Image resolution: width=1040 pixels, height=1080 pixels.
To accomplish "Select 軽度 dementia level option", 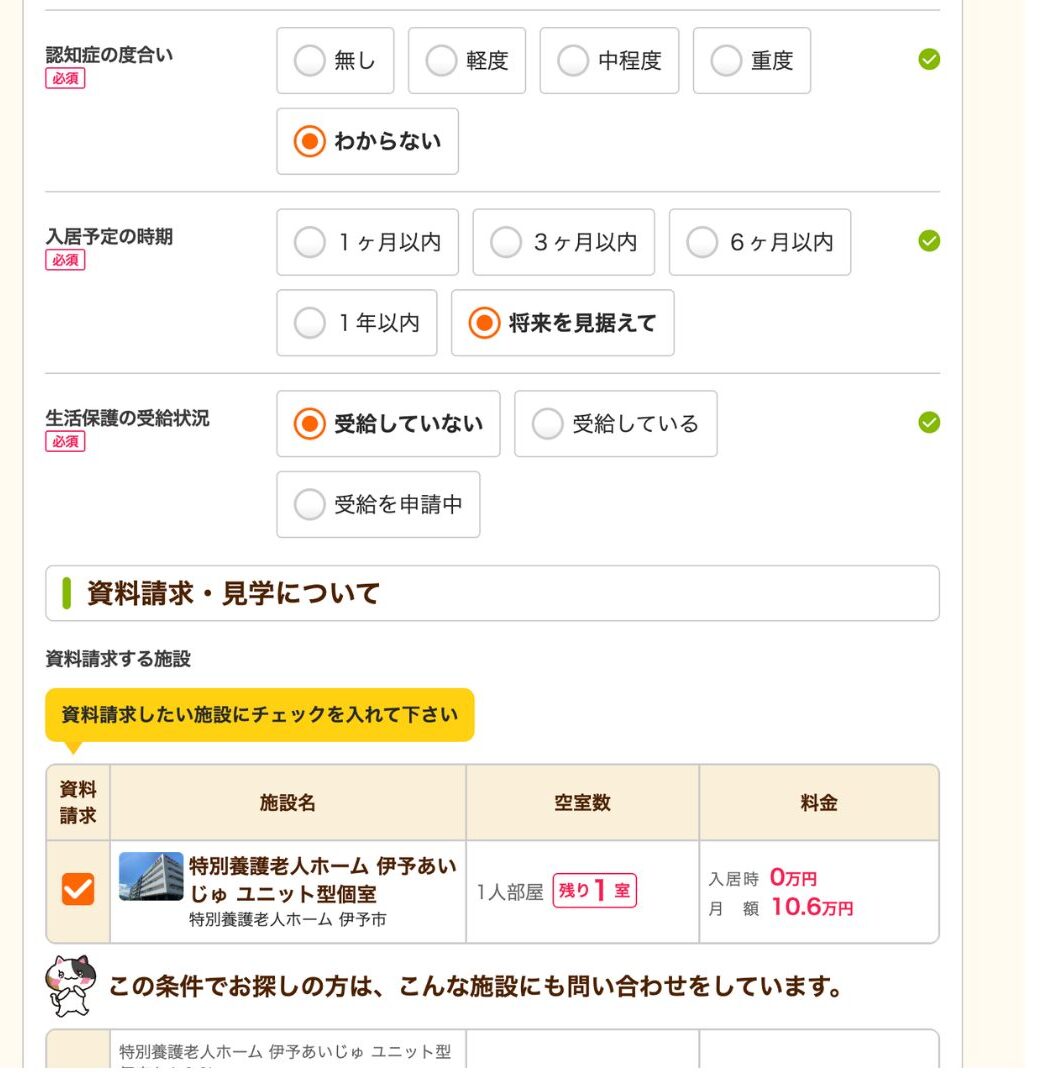I will (467, 61).
